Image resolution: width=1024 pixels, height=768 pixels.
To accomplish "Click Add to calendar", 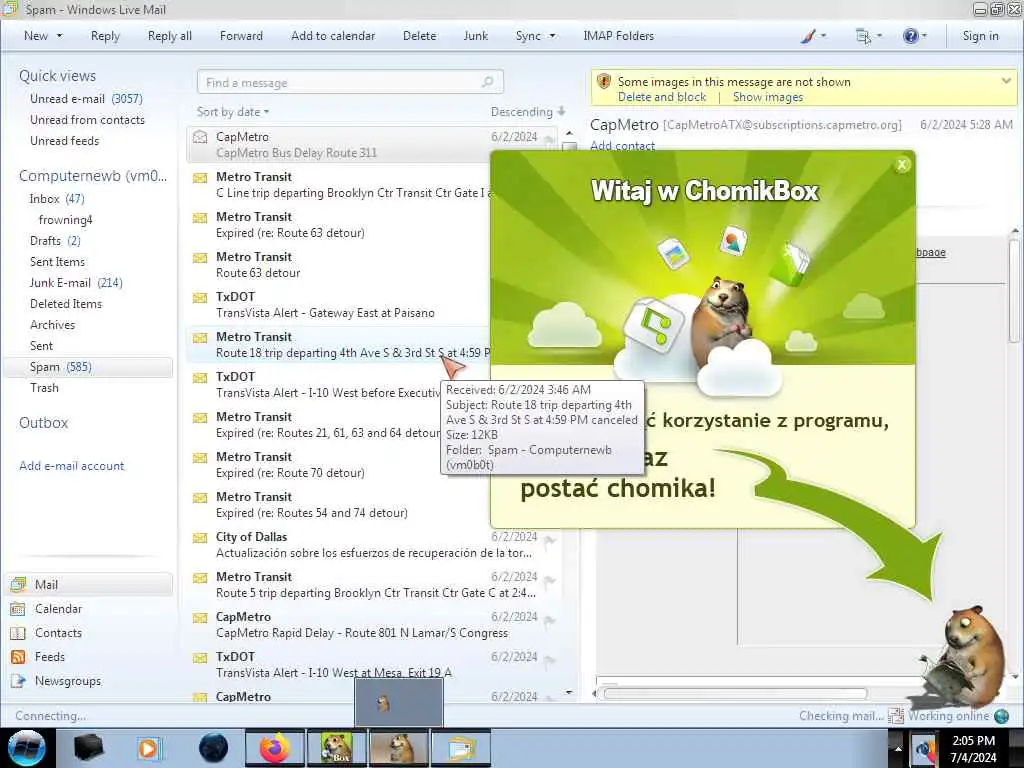I will [x=333, y=36].
